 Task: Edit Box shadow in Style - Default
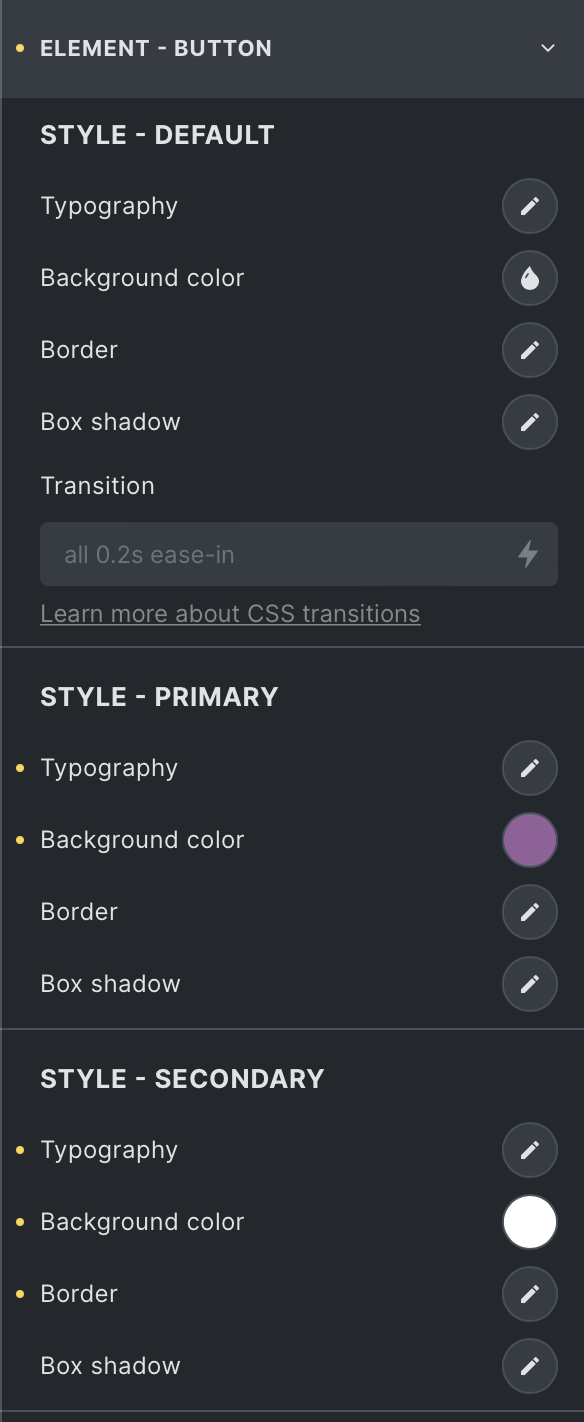point(530,422)
